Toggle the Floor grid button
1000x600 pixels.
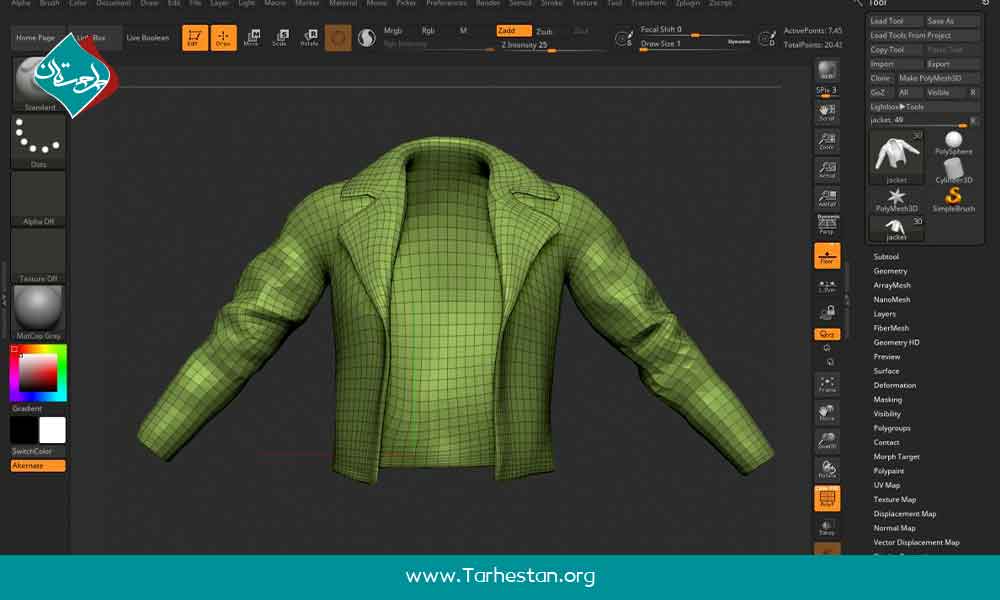pos(827,256)
